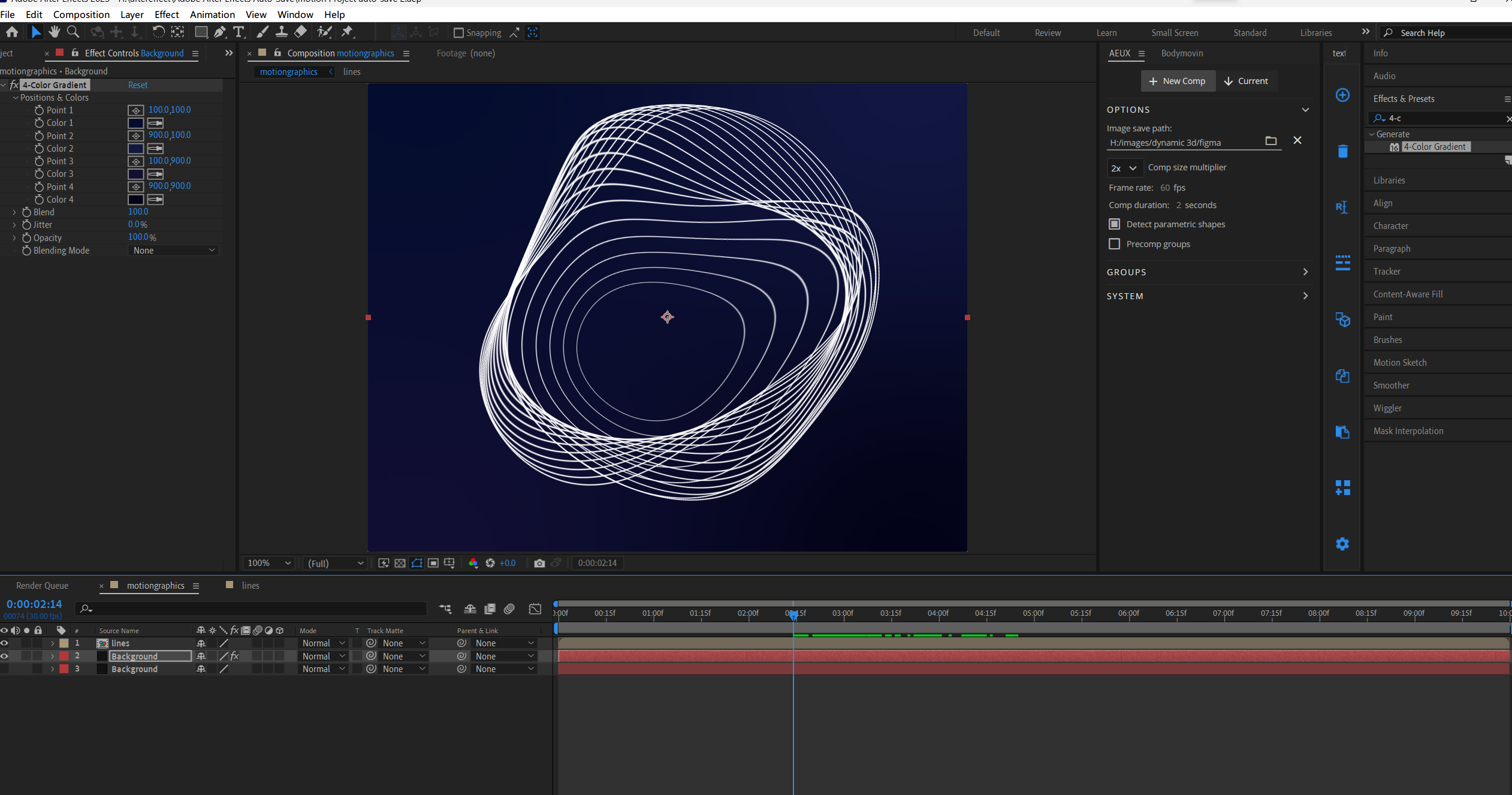Clear image save path with X
The height and width of the screenshot is (795, 1512).
tap(1297, 140)
